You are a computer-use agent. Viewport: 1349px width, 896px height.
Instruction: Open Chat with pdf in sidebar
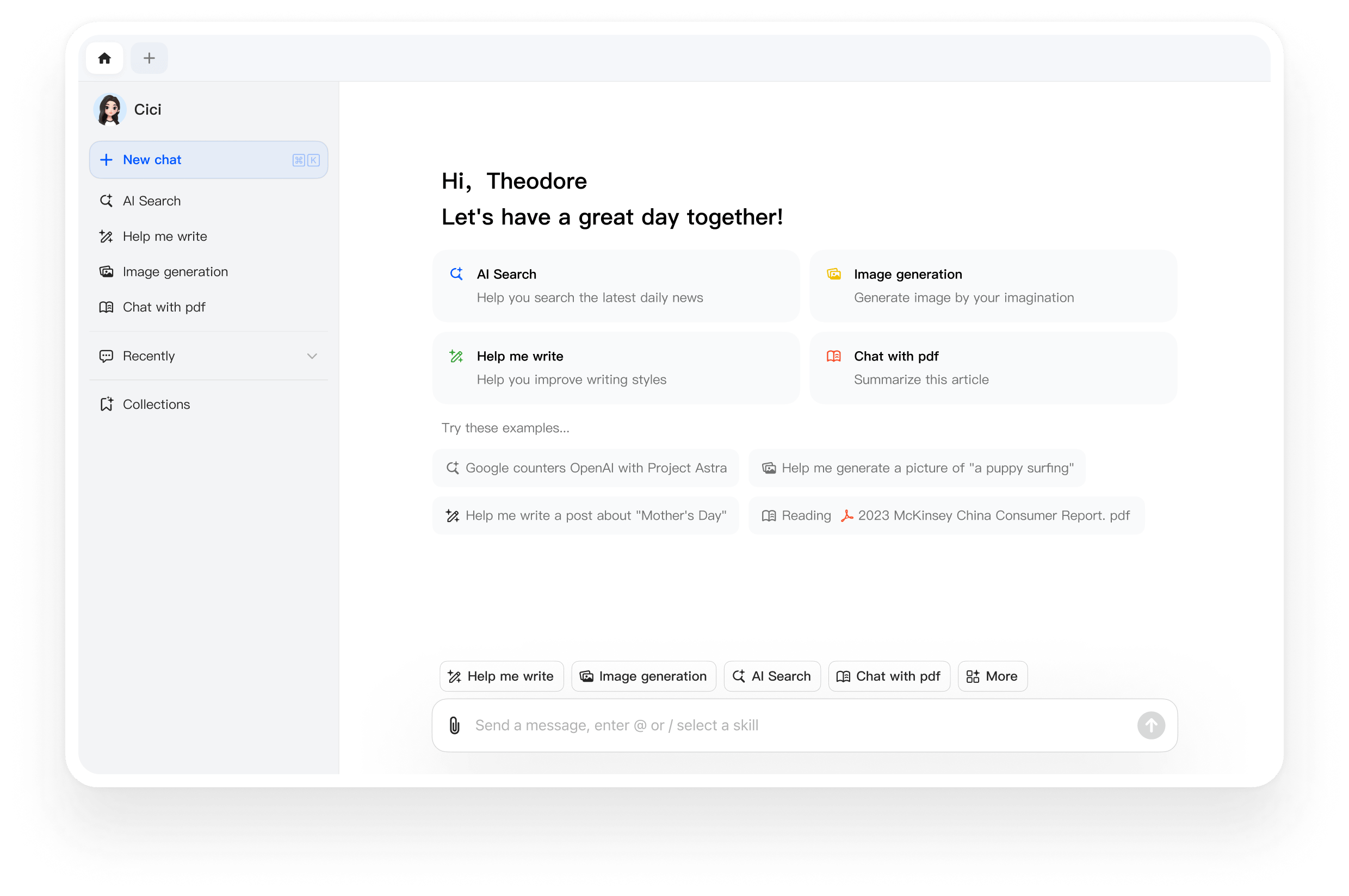point(164,307)
